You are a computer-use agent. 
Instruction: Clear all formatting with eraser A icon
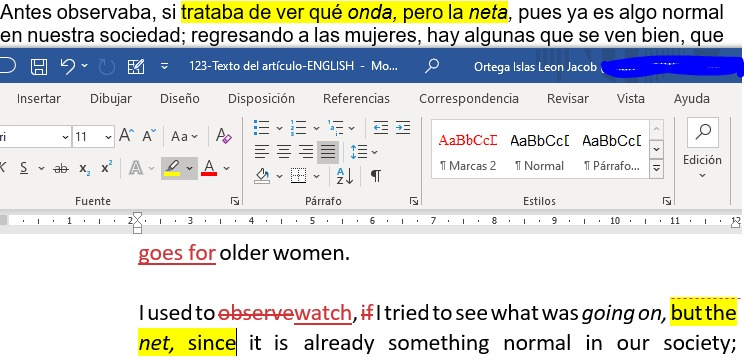(223, 136)
